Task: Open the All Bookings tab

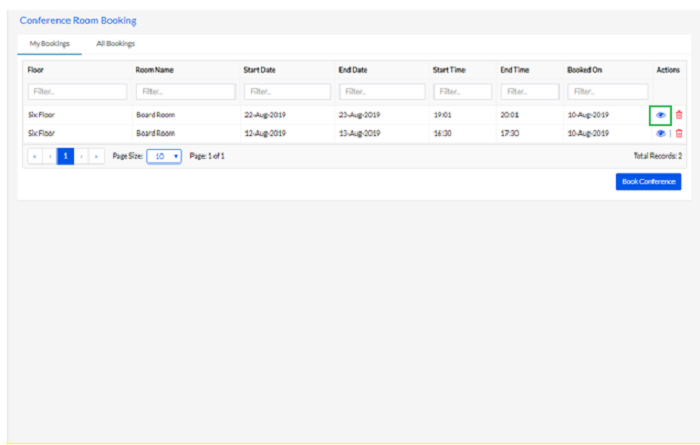Action: pos(116,44)
